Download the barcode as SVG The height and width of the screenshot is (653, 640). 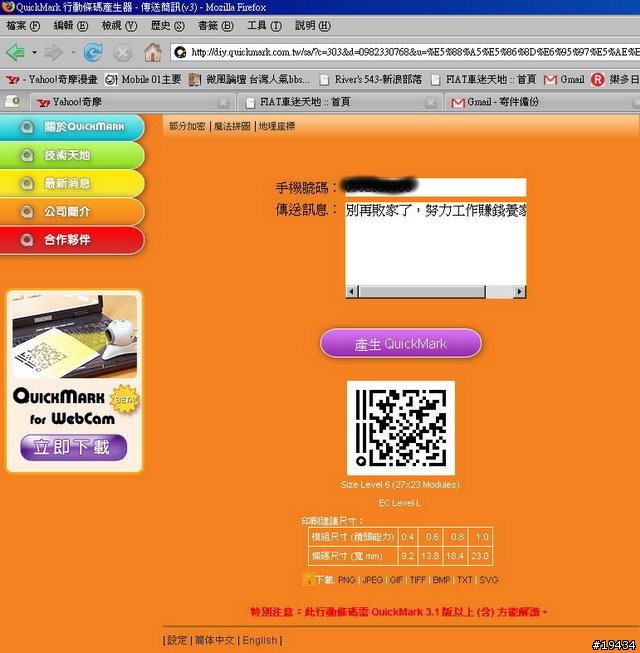coord(489,580)
